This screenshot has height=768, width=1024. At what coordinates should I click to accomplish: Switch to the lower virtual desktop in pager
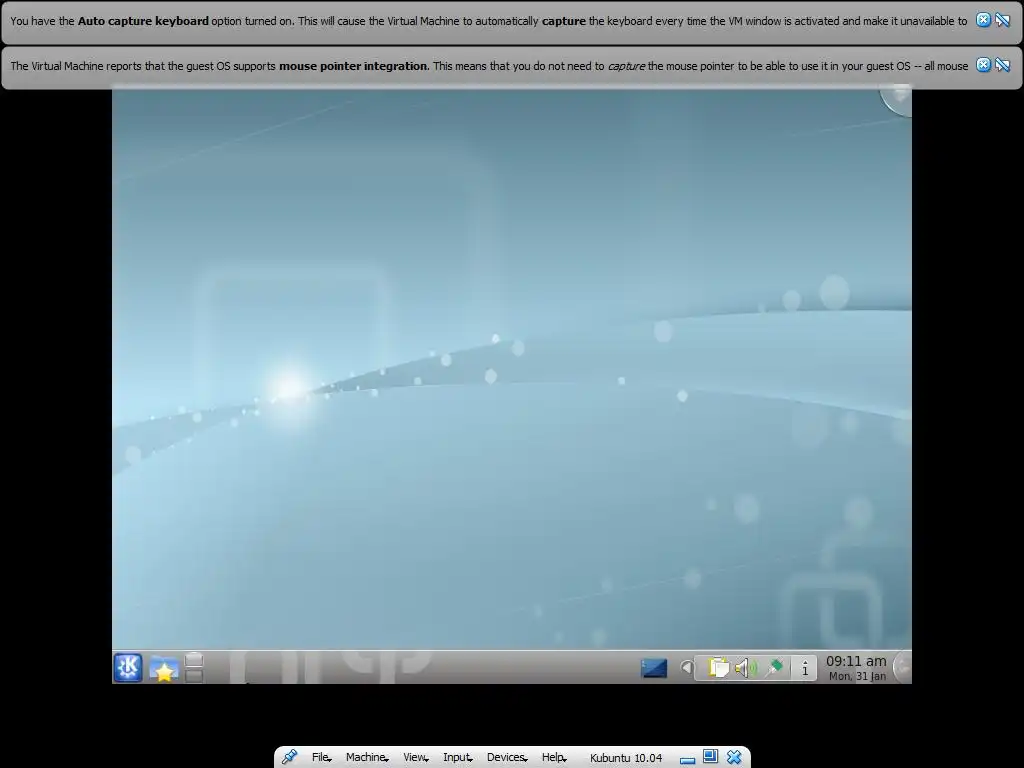(x=194, y=675)
